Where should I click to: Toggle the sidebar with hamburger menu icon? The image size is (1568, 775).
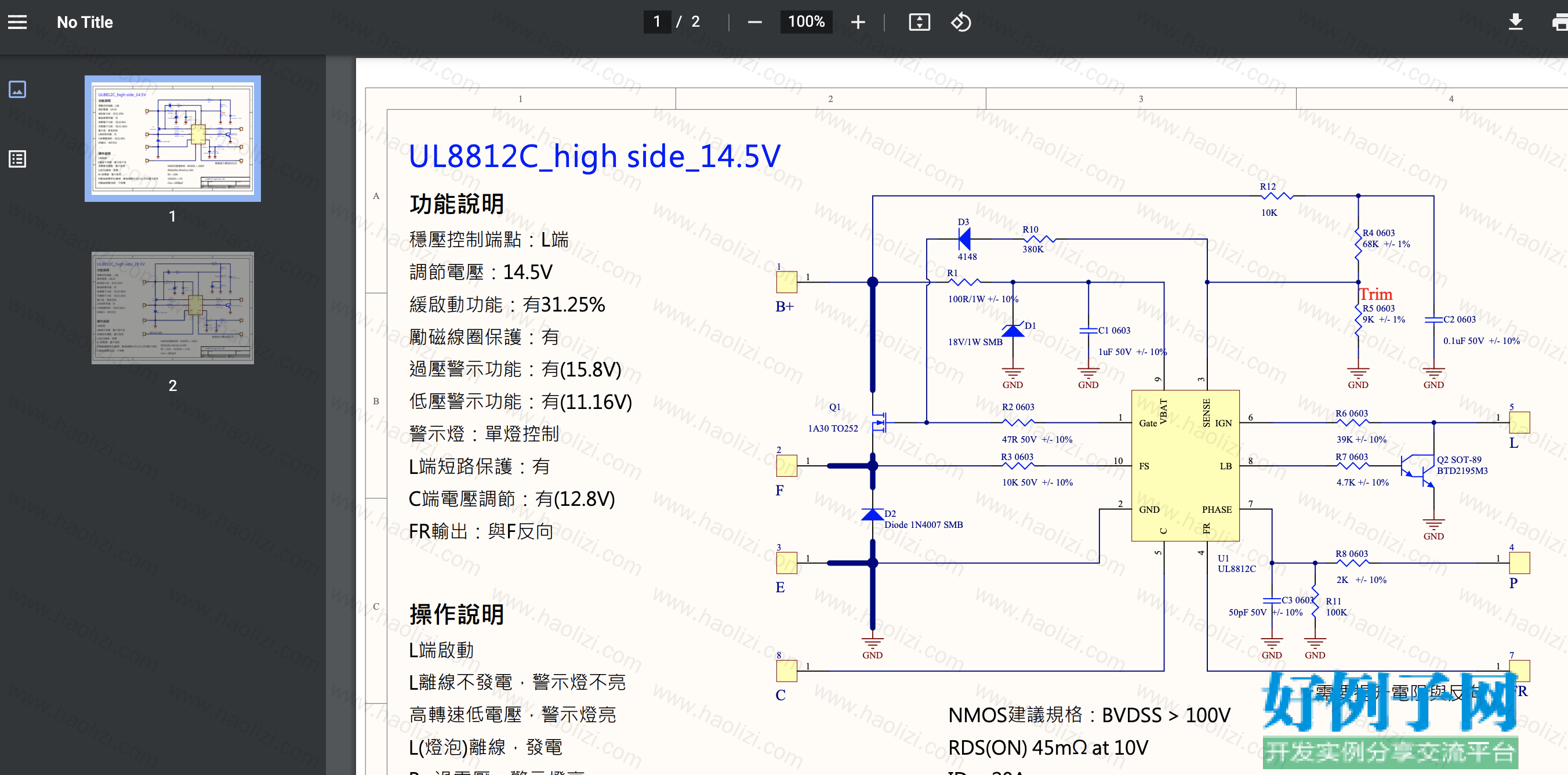(x=17, y=22)
